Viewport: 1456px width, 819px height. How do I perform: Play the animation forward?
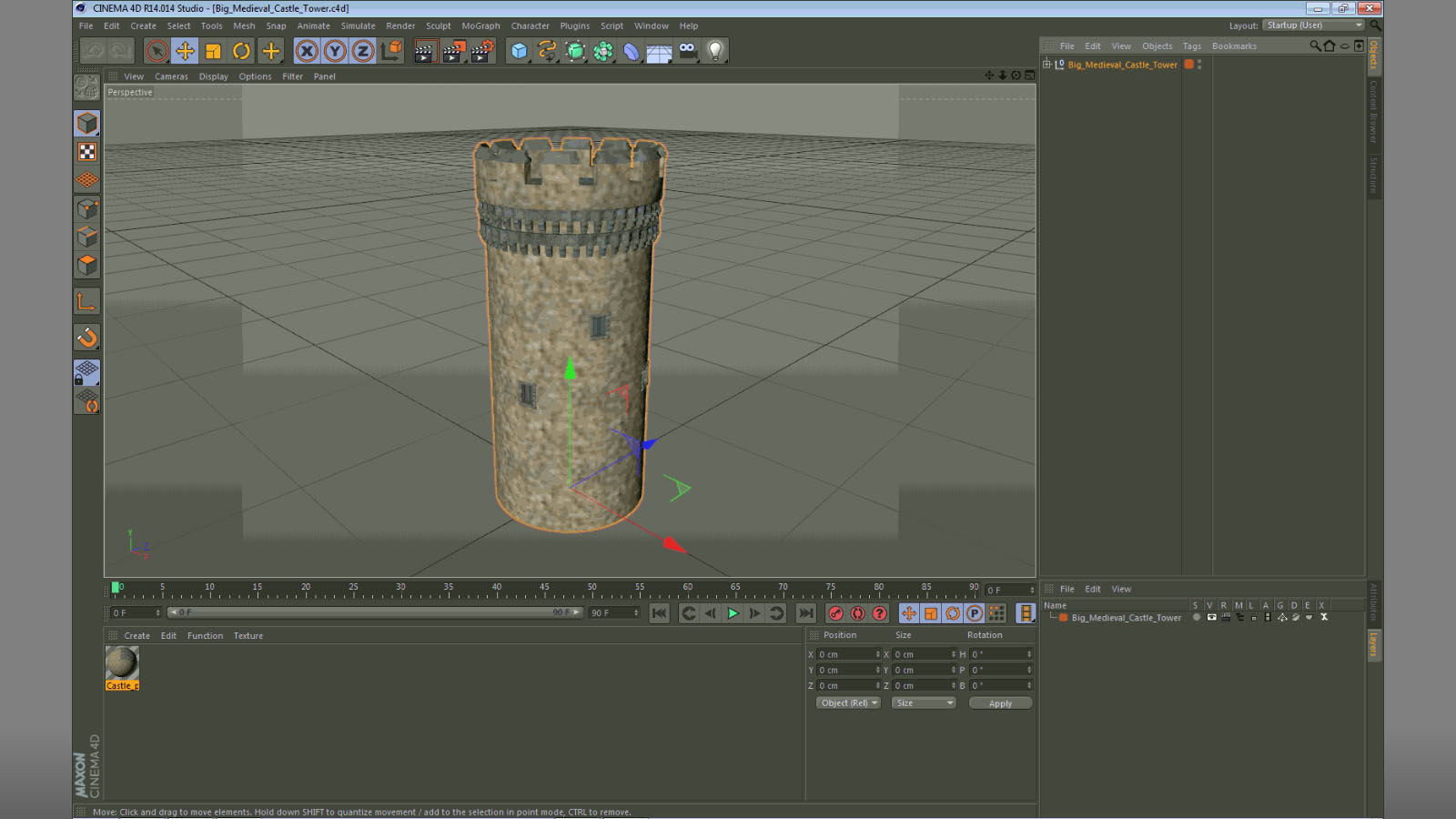[x=733, y=613]
